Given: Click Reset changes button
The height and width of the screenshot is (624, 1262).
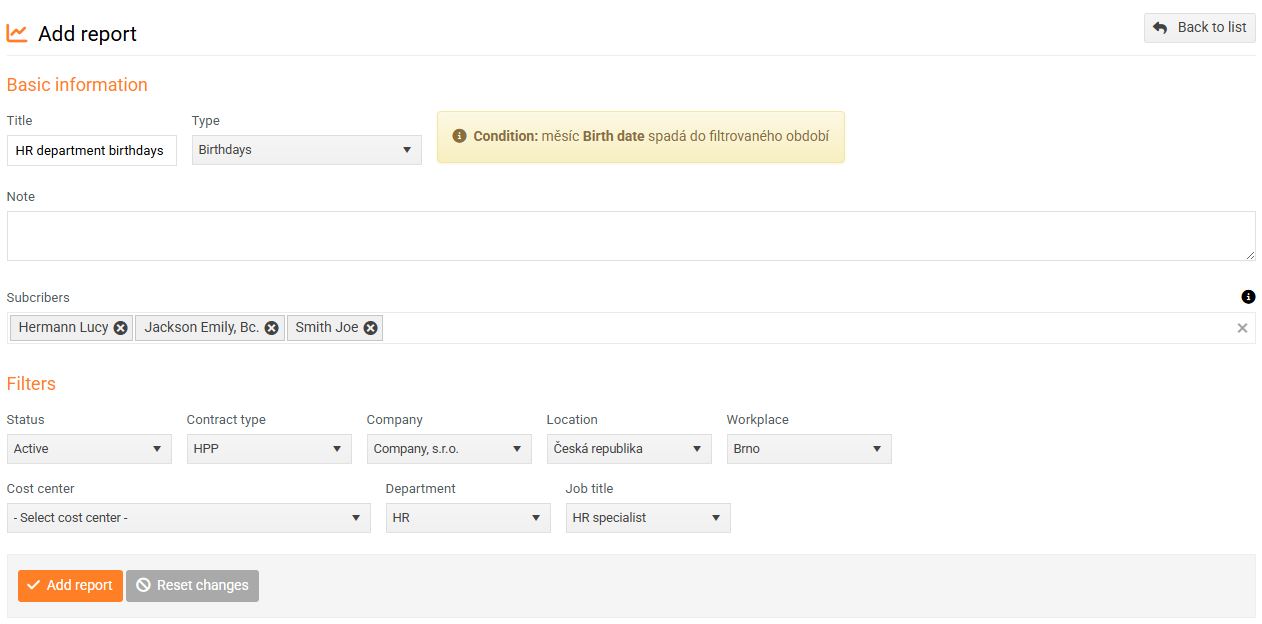Looking at the screenshot, I should (x=192, y=586).
